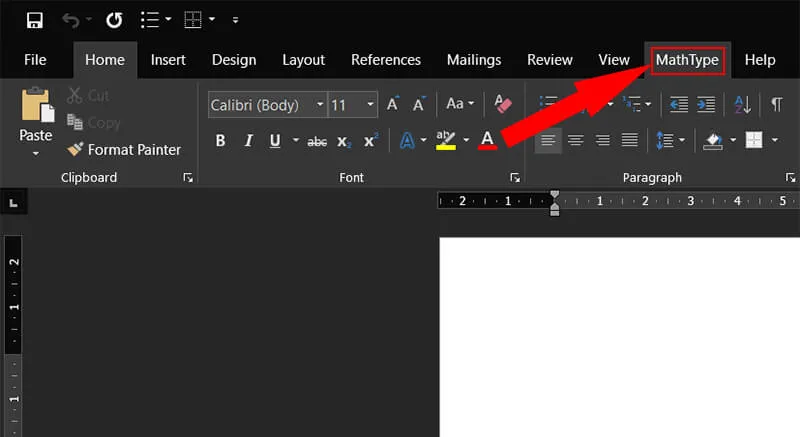
Task: Apply the red font color swatch
Action: [x=487, y=140]
